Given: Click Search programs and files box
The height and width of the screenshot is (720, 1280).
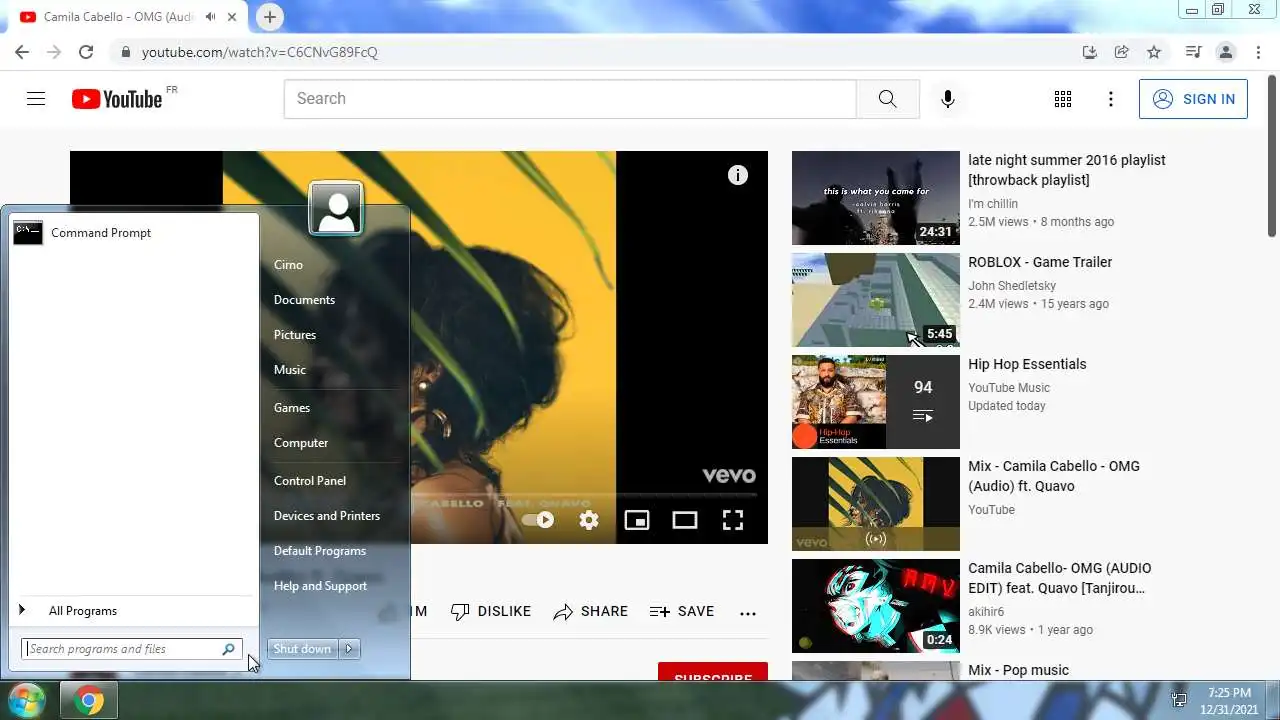Looking at the screenshot, I should click(131, 649).
